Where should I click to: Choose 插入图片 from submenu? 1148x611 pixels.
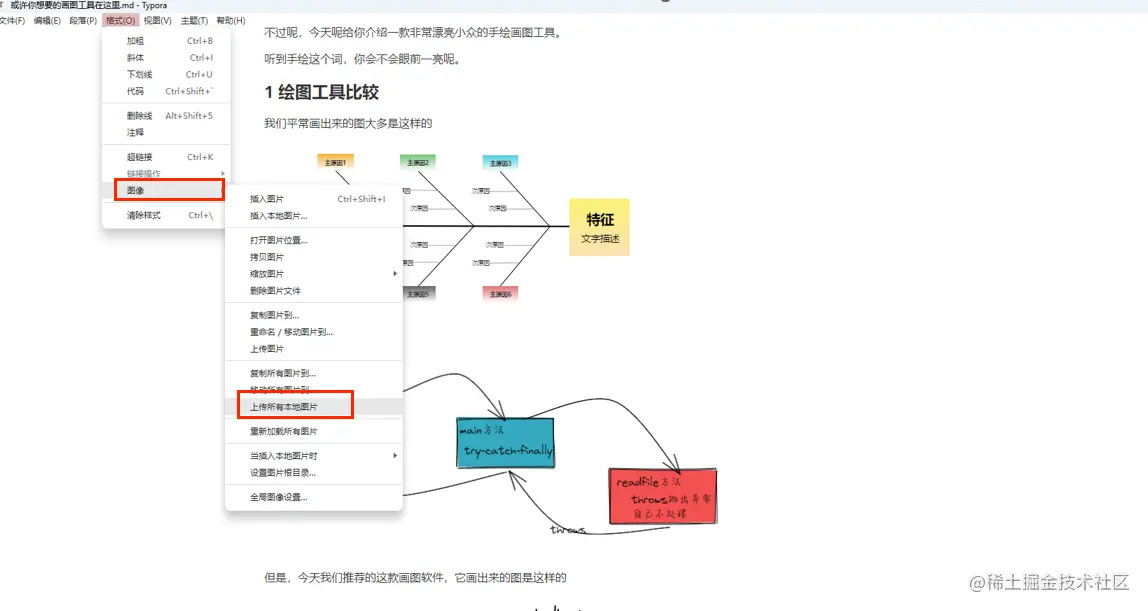click(x=314, y=199)
